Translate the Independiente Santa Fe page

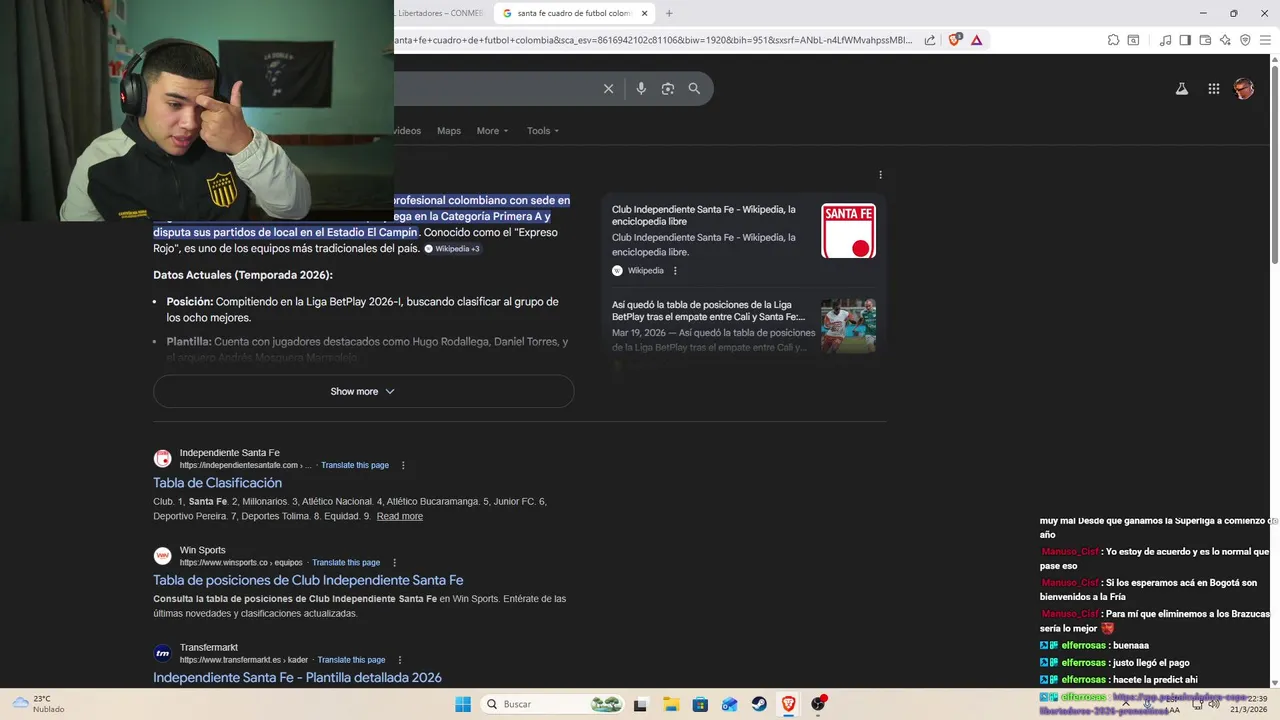pyautogui.click(x=355, y=465)
